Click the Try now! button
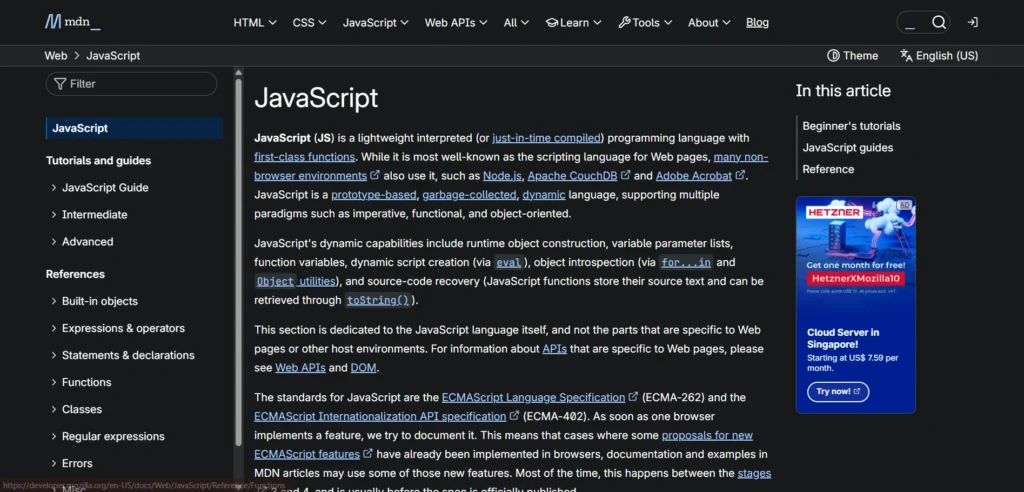Screen dimensions: 1024x492 tap(838, 391)
